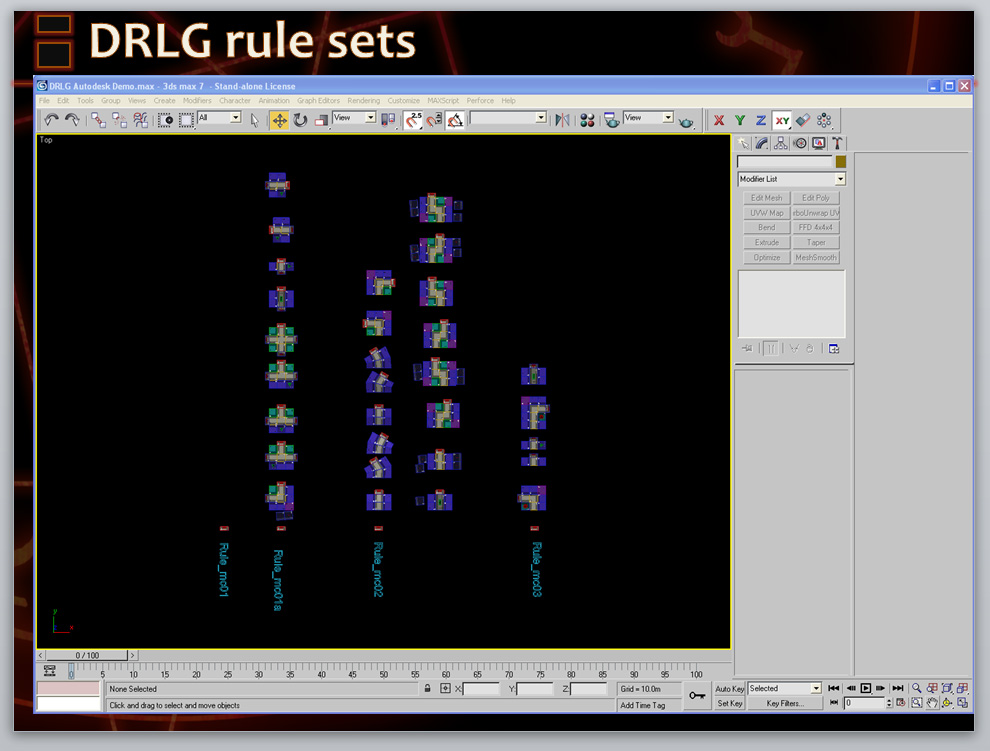990x751 pixels.
Task: Open the Hierarchy command panel tab
Action: [781, 144]
